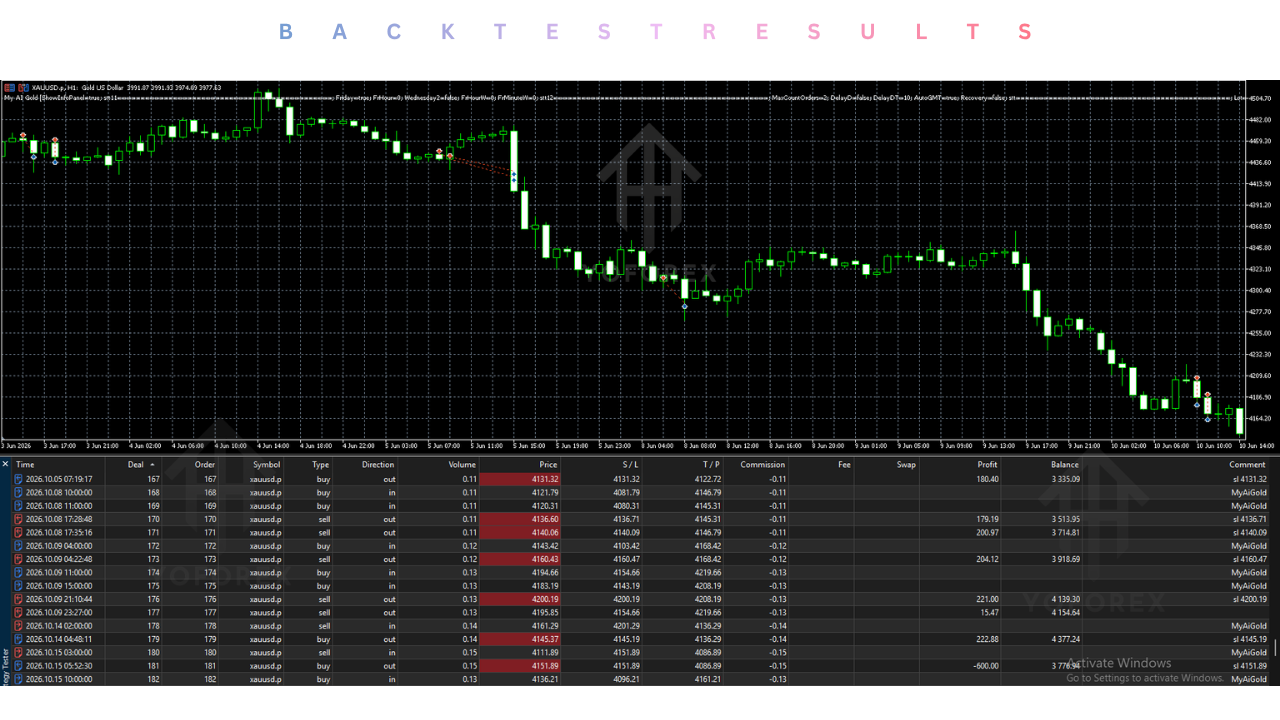Viewport: 1280px width, 720px height.
Task: Select the Time cell 2026.10.09 04:22:48
Action: click(x=59, y=559)
